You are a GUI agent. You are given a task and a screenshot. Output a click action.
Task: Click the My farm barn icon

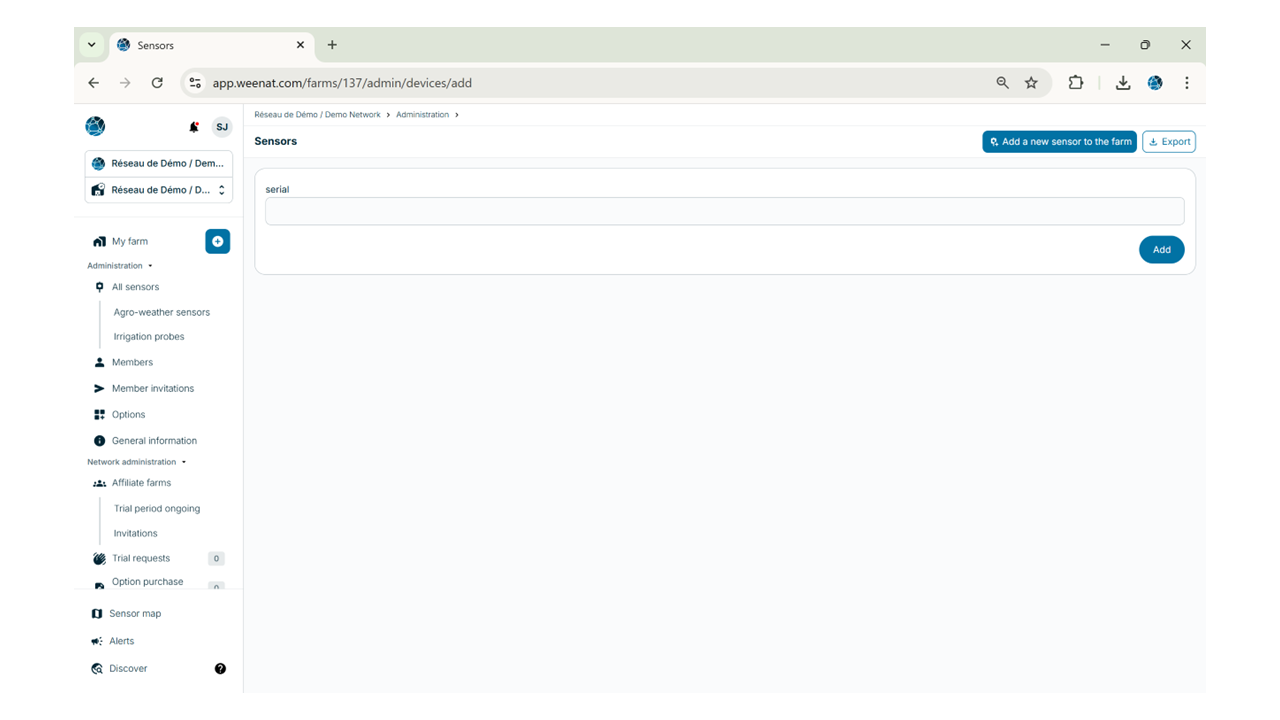[99, 242]
